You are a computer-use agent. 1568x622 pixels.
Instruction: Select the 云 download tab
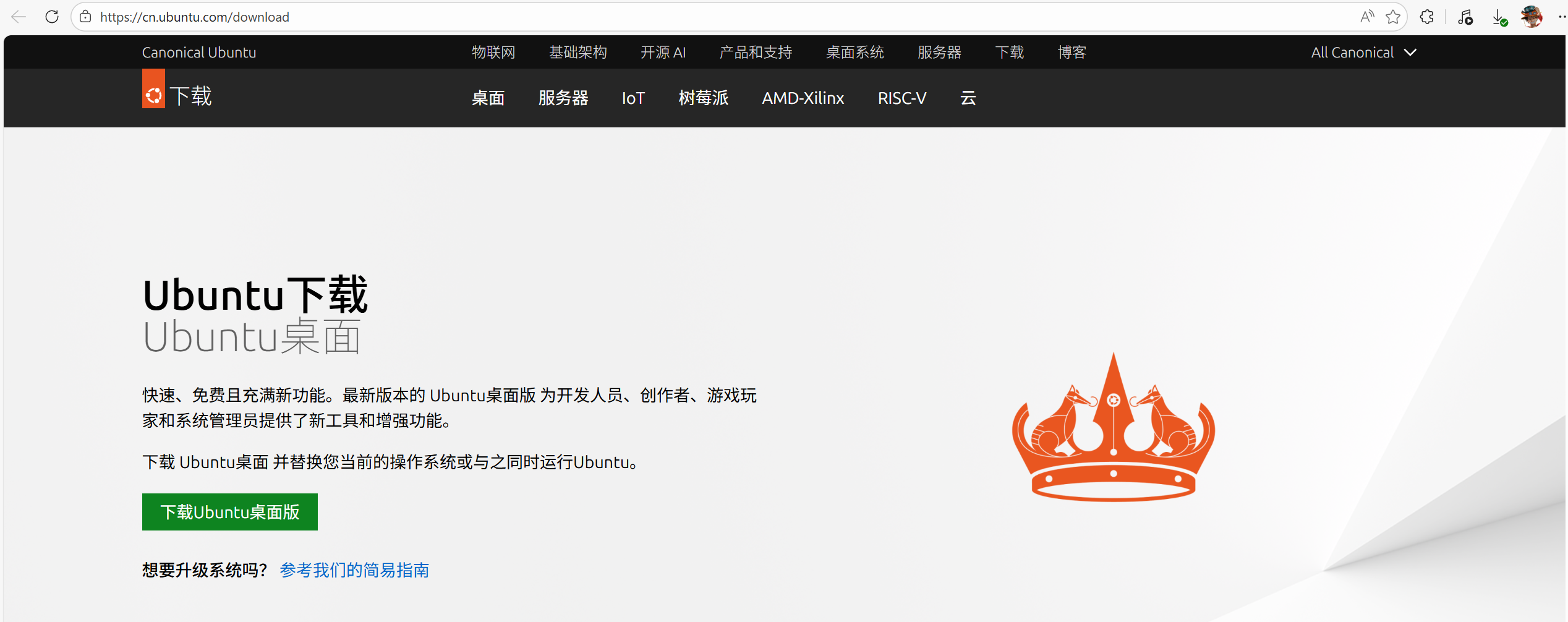point(968,98)
